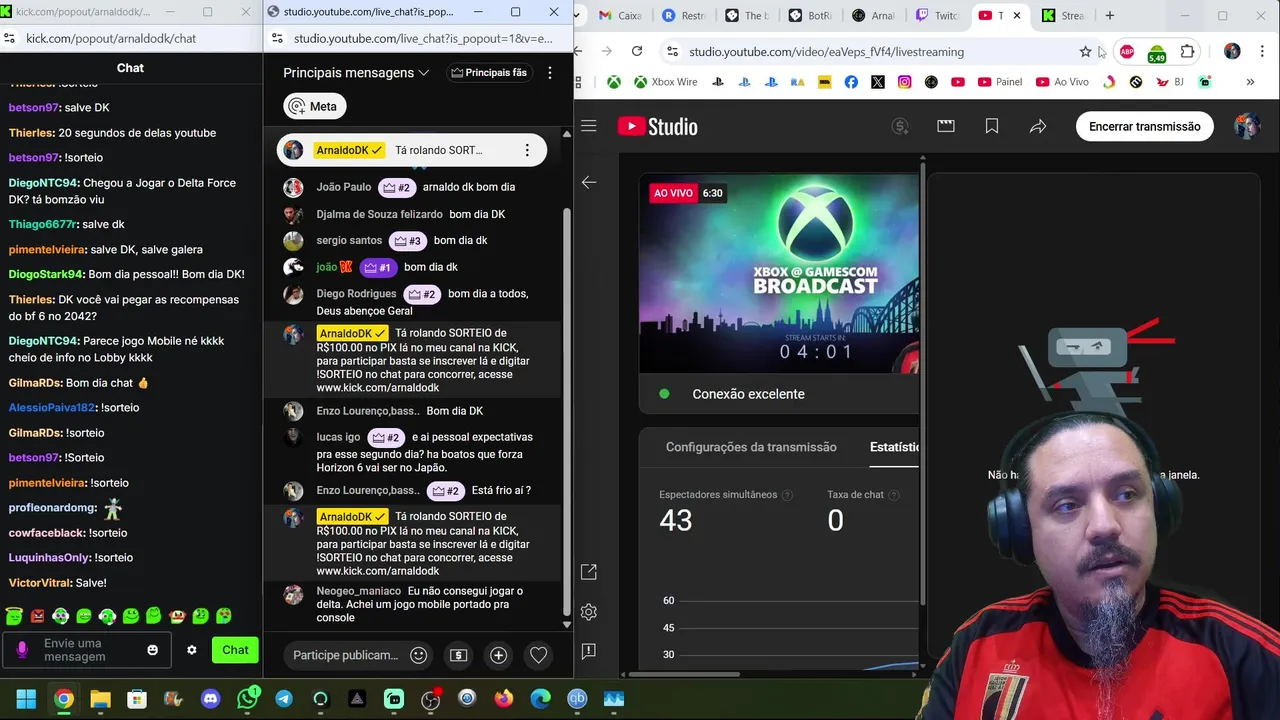Click the plus icon in YouTube chat input bar
The width and height of the screenshot is (1280, 720).
pos(498,655)
